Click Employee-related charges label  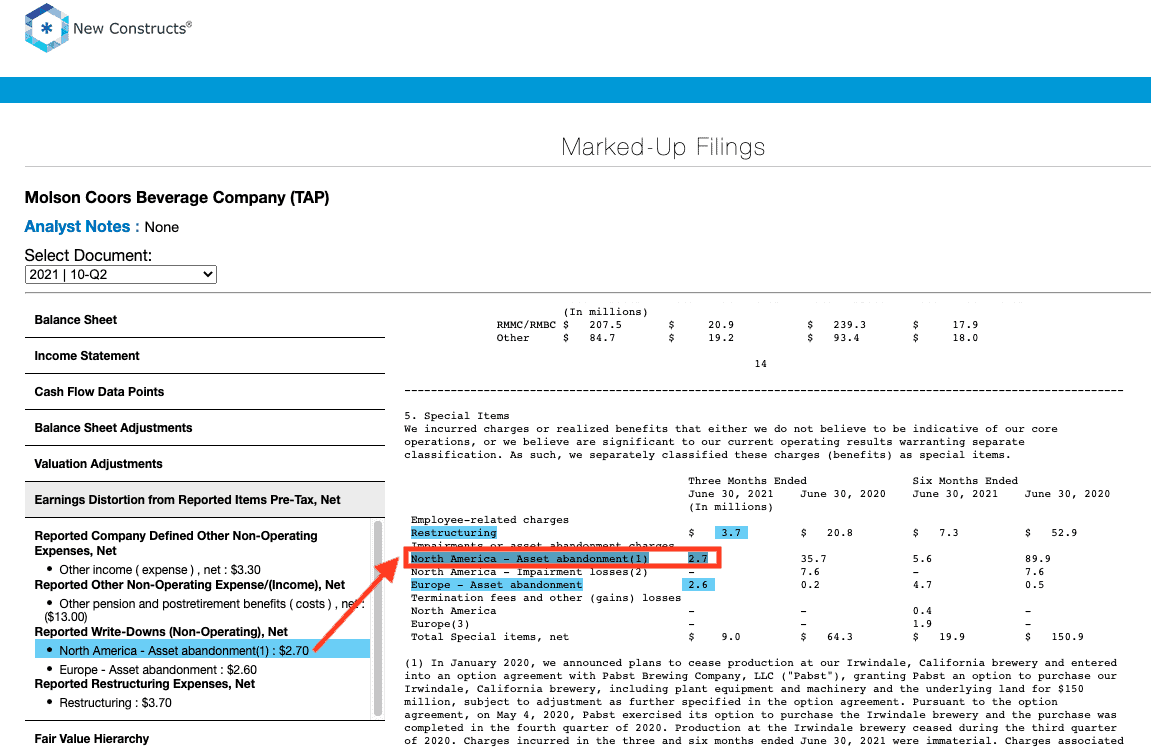point(490,520)
